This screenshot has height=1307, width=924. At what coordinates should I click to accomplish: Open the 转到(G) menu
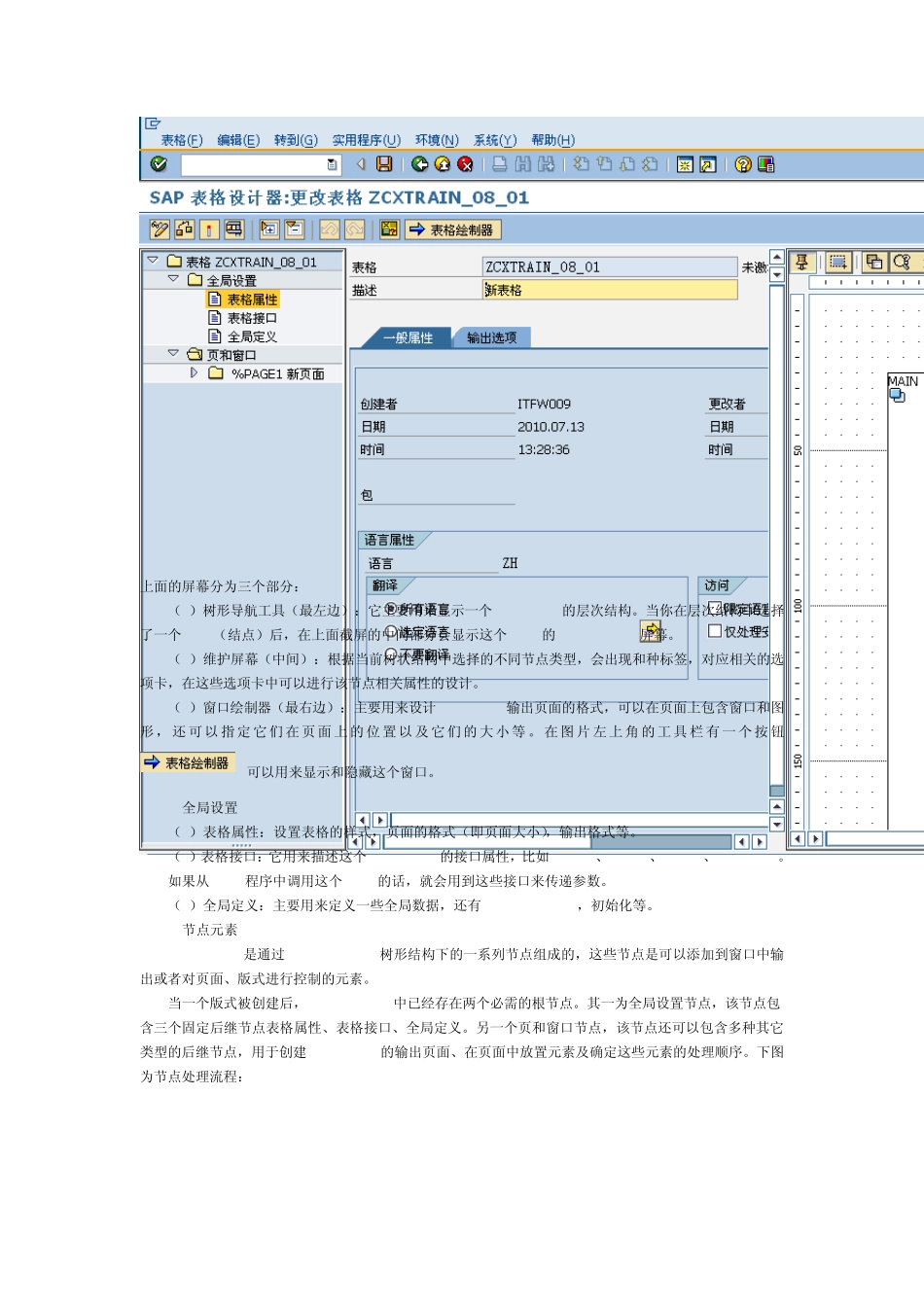point(296,140)
